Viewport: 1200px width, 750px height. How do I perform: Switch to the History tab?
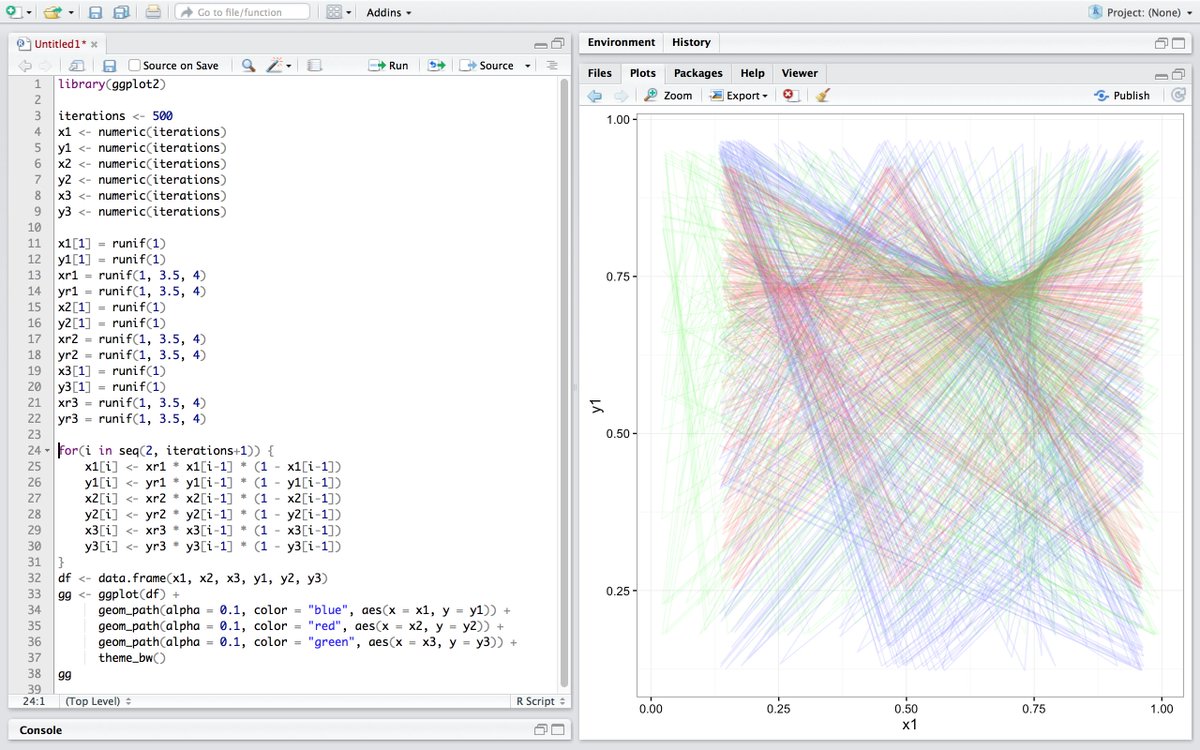tap(691, 42)
